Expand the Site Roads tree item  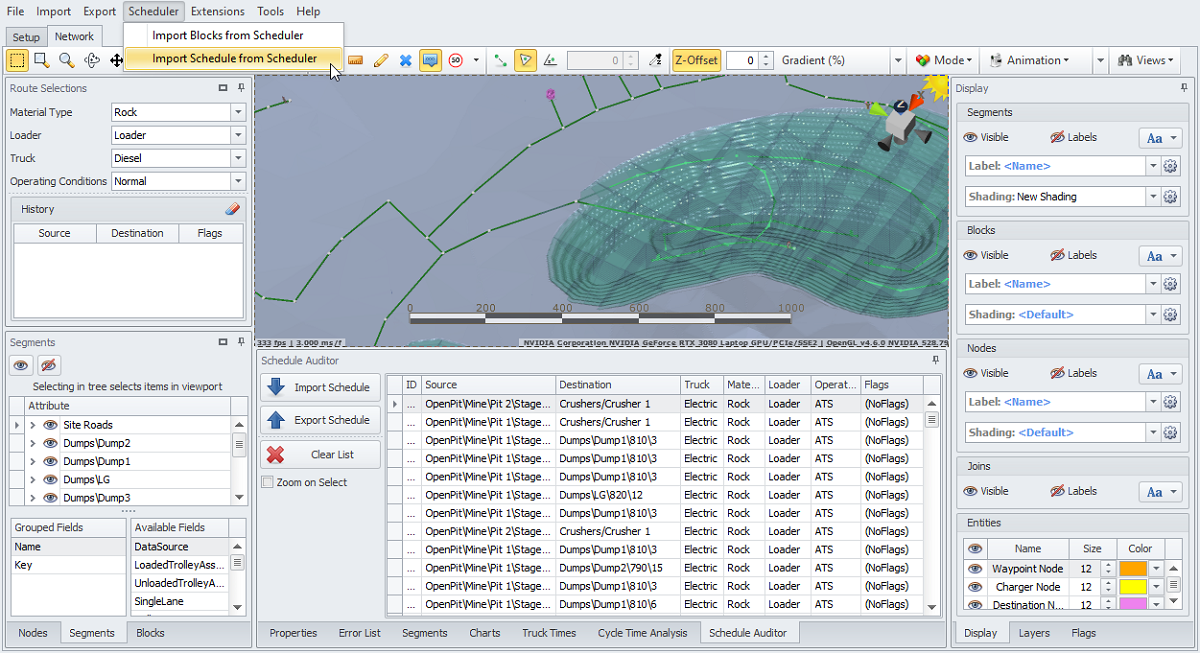33,425
